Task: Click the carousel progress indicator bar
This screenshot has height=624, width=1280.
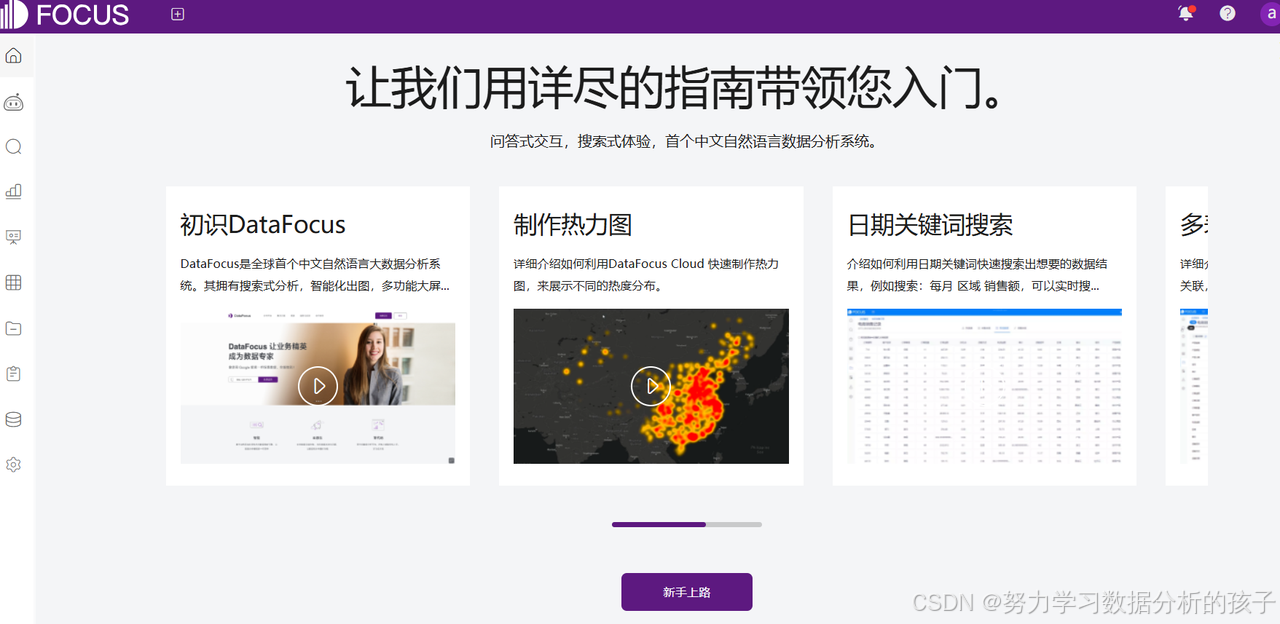Action: tap(687, 524)
